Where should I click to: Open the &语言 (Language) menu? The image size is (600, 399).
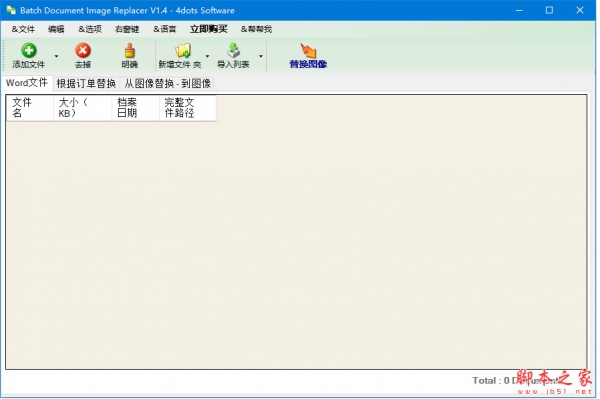click(x=165, y=29)
